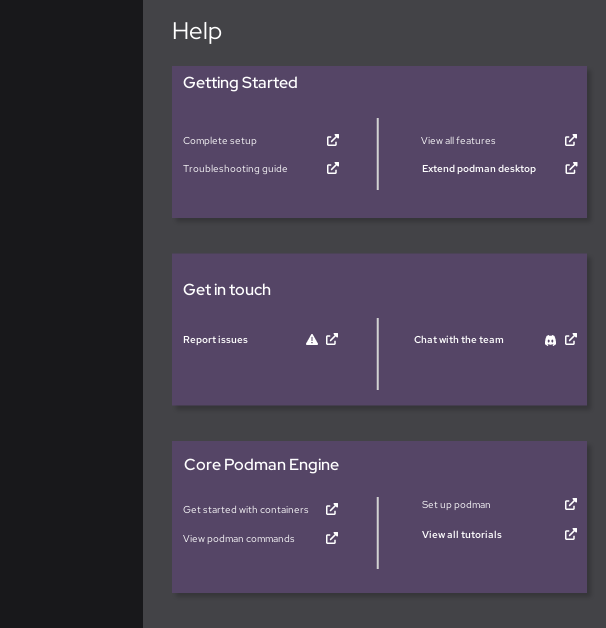Viewport: 606px width, 628px height.
Task: Open external link icon beside View all tutorials
Action: [571, 534]
